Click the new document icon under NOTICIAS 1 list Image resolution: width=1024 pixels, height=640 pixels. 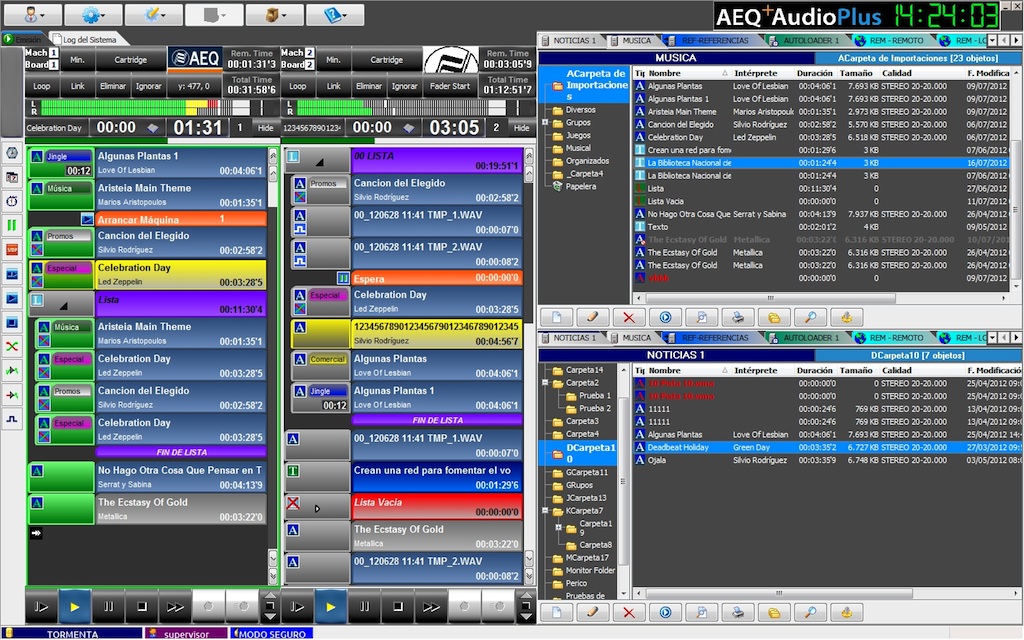[556, 613]
